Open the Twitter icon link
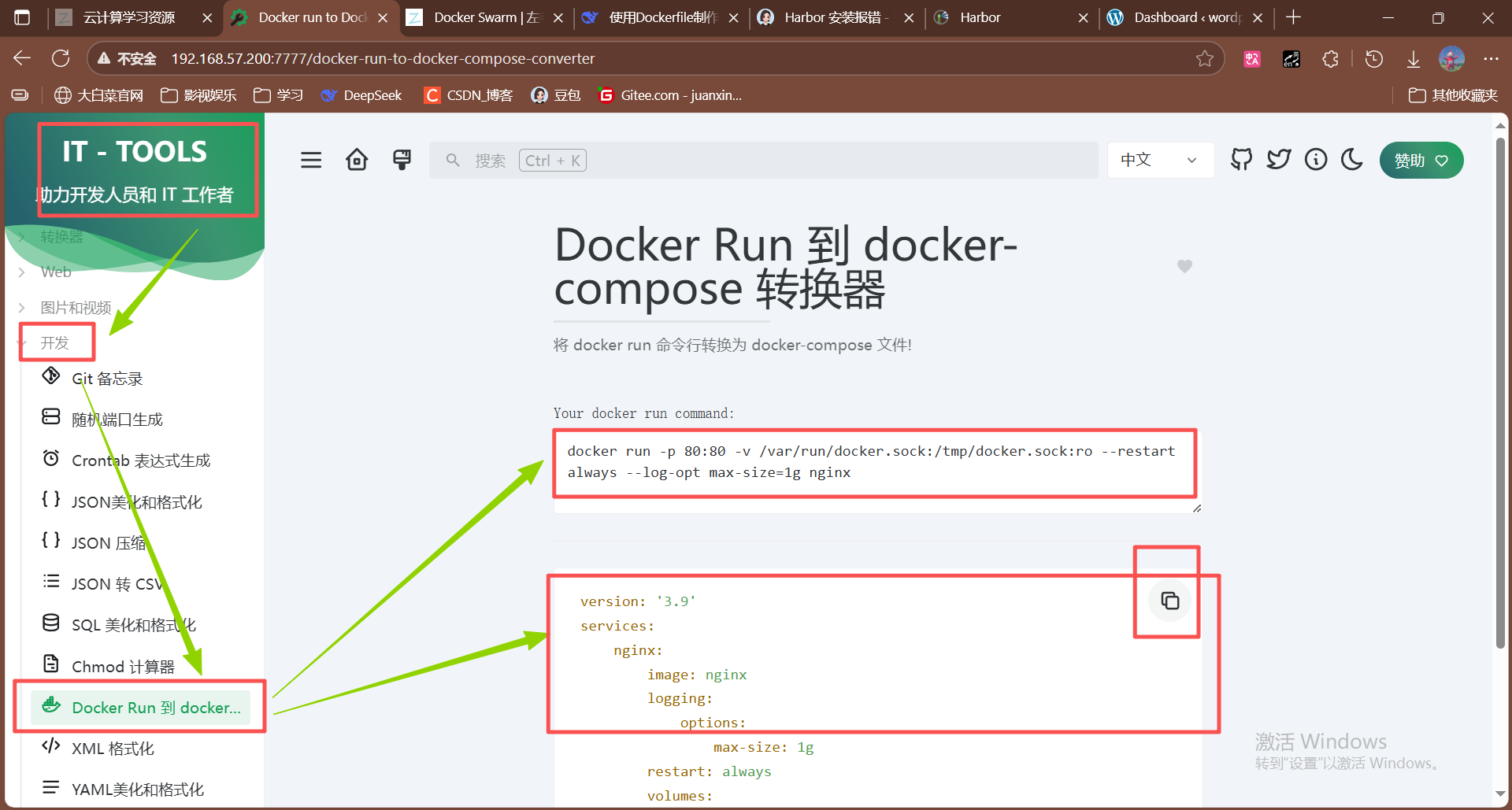Viewport: 1512px width, 810px height. point(1279,160)
